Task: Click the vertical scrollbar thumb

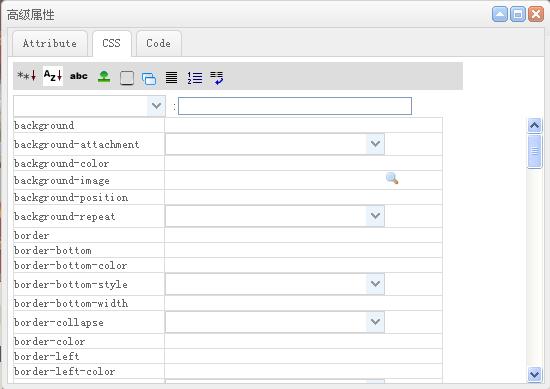Action: tap(535, 152)
